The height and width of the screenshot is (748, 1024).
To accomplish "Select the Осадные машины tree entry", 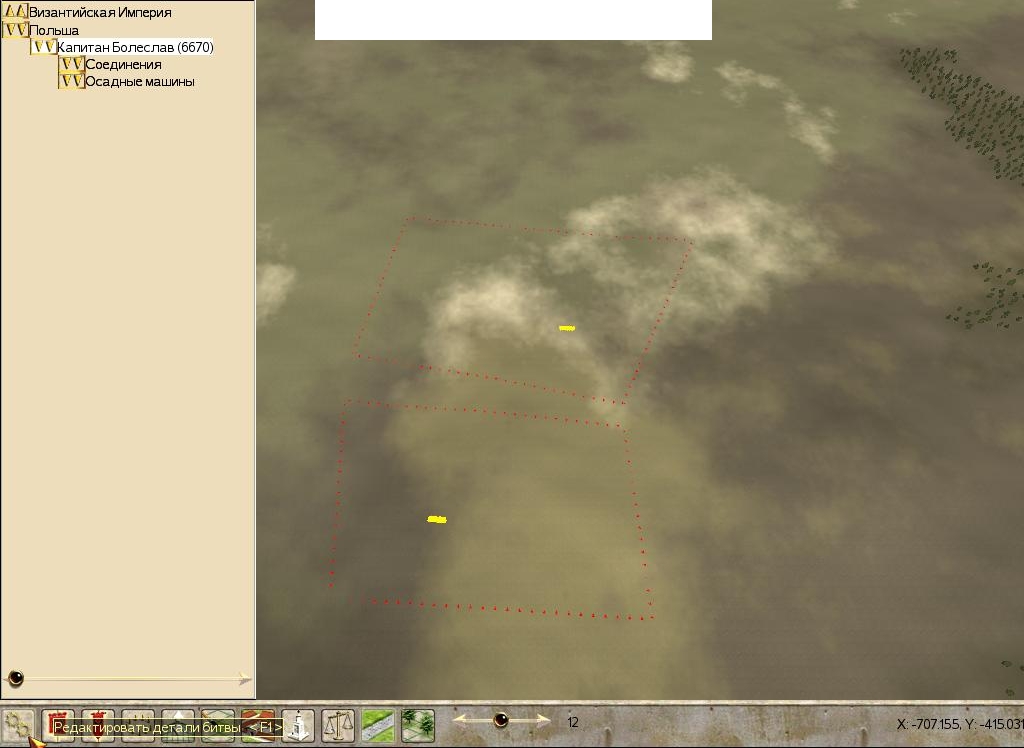I will tap(140, 82).
